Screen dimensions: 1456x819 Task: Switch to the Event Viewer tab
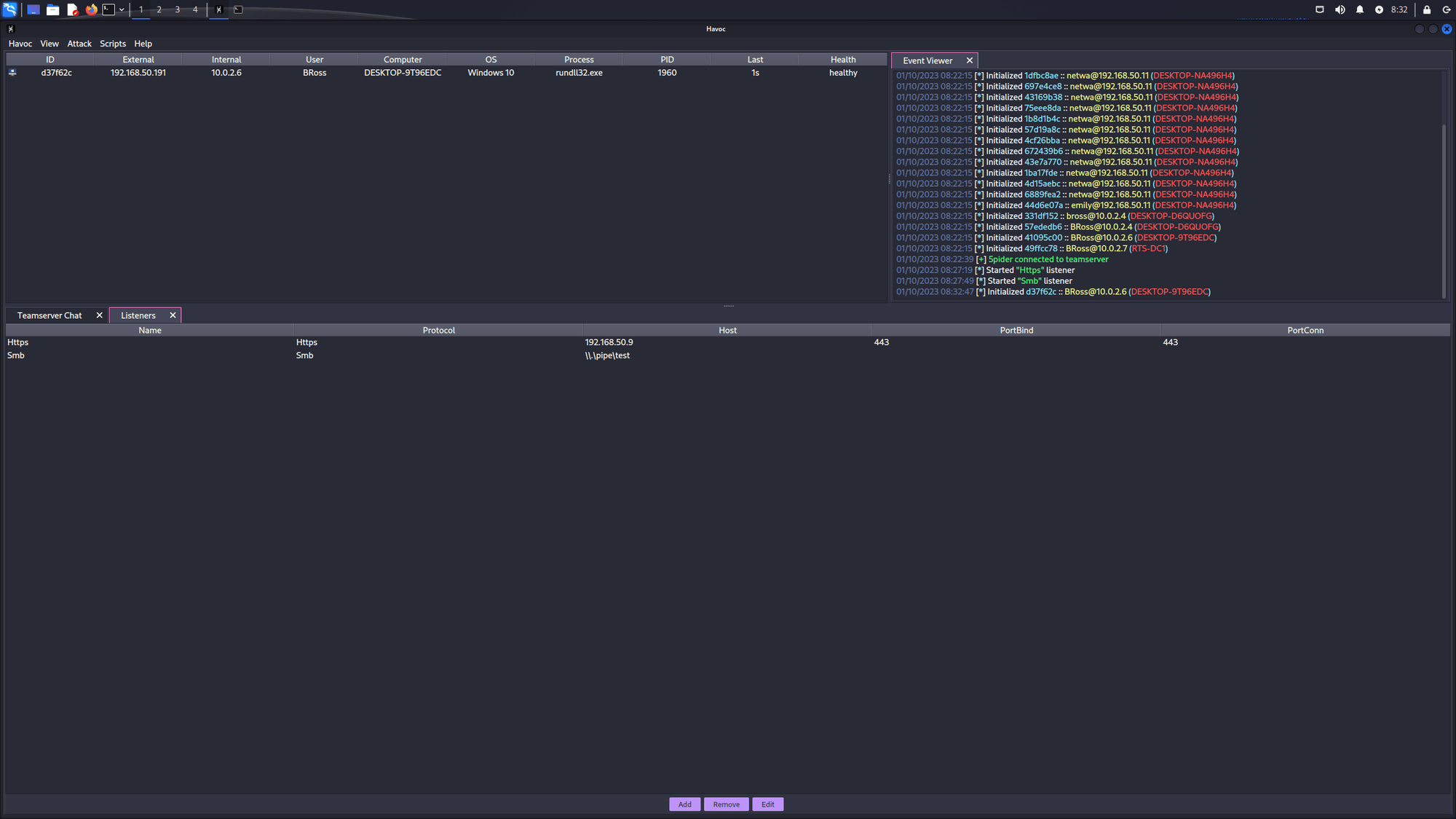tap(927, 60)
